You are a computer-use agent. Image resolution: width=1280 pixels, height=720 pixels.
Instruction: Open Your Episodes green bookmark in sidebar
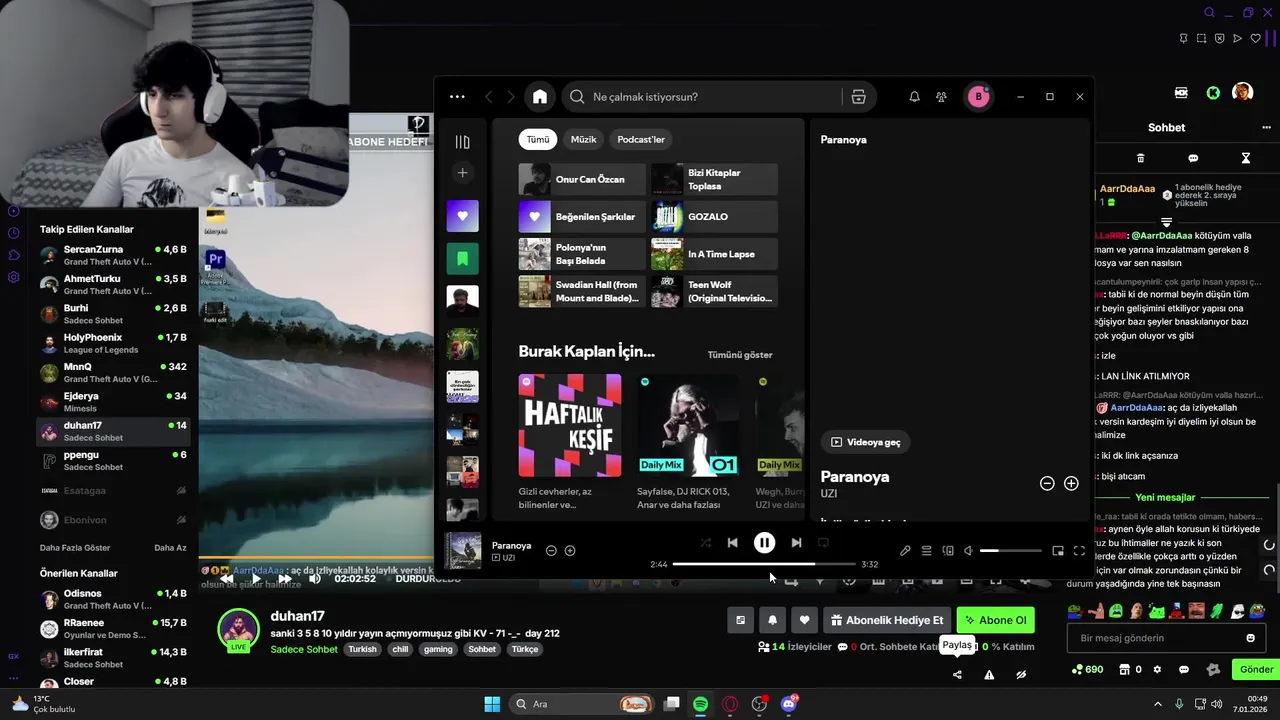click(462, 258)
